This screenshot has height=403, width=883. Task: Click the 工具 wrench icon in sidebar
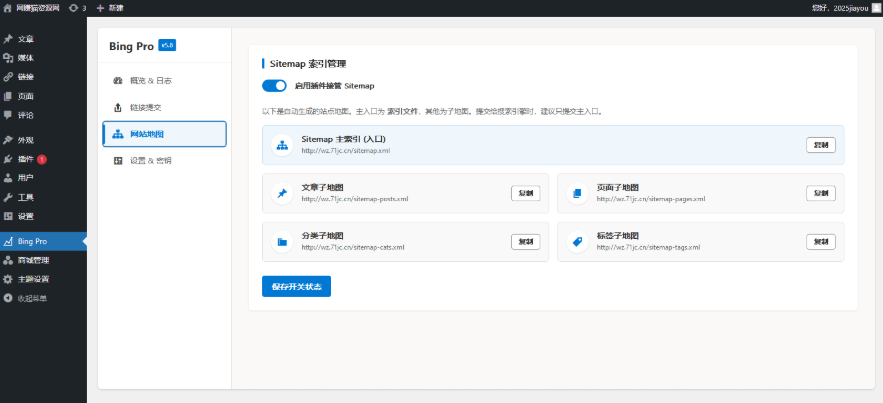8,197
